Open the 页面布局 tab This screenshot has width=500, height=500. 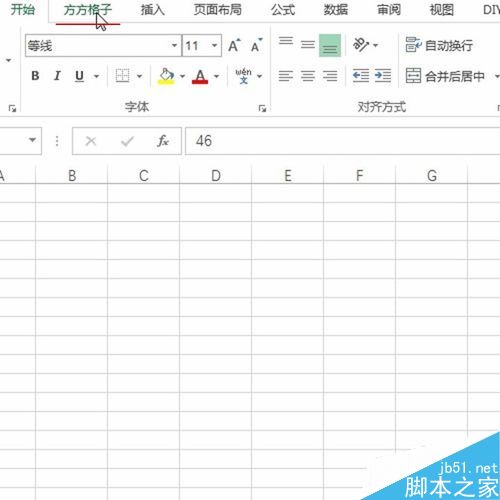pyautogui.click(x=218, y=10)
